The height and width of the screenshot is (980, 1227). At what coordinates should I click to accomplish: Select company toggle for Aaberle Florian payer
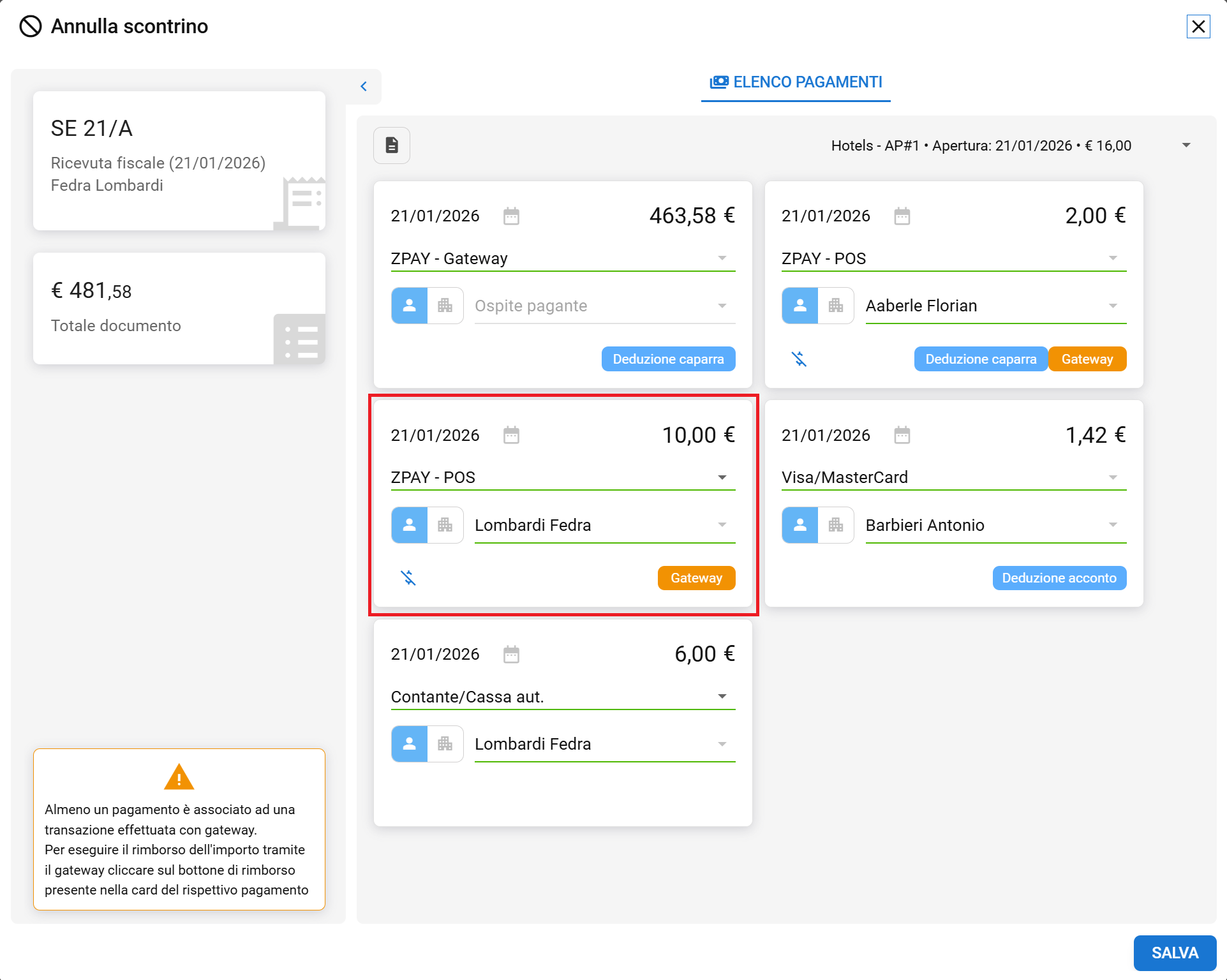coord(835,306)
